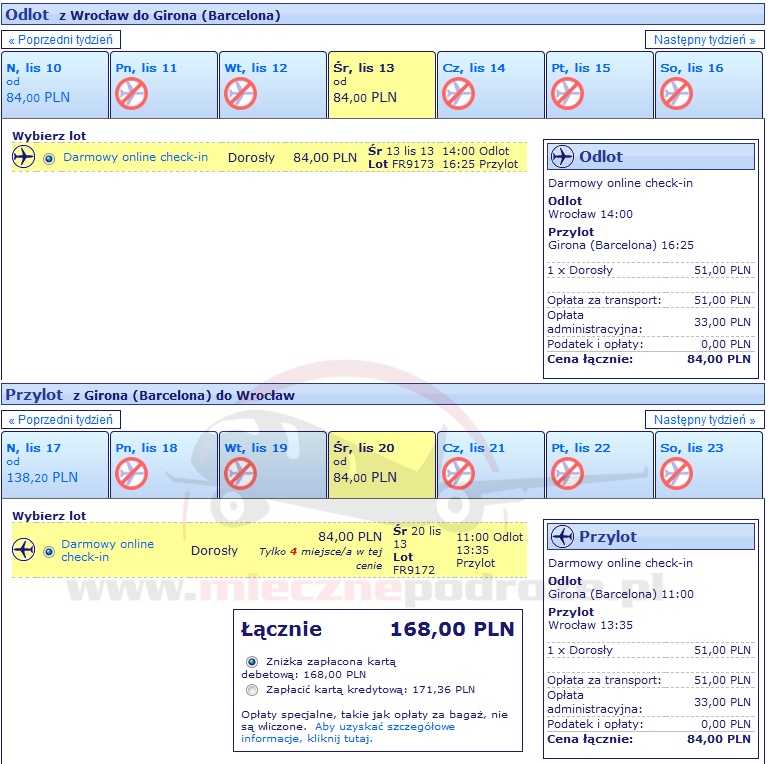The height and width of the screenshot is (764, 768).
Task: Click airplane icon beside outbound flight FR9173
Action: pyautogui.click(x=23, y=157)
